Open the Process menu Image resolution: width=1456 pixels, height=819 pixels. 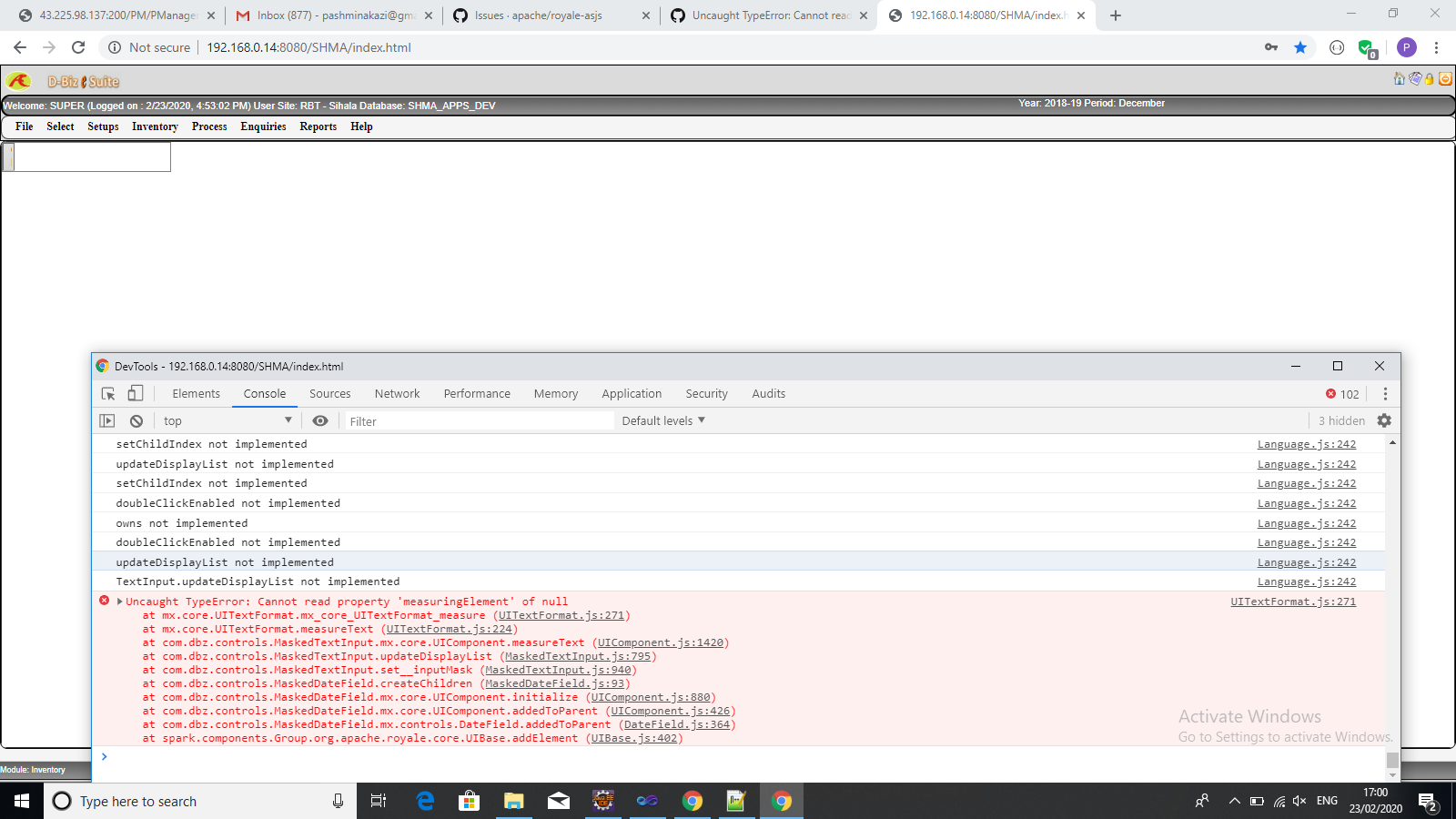pos(209,126)
